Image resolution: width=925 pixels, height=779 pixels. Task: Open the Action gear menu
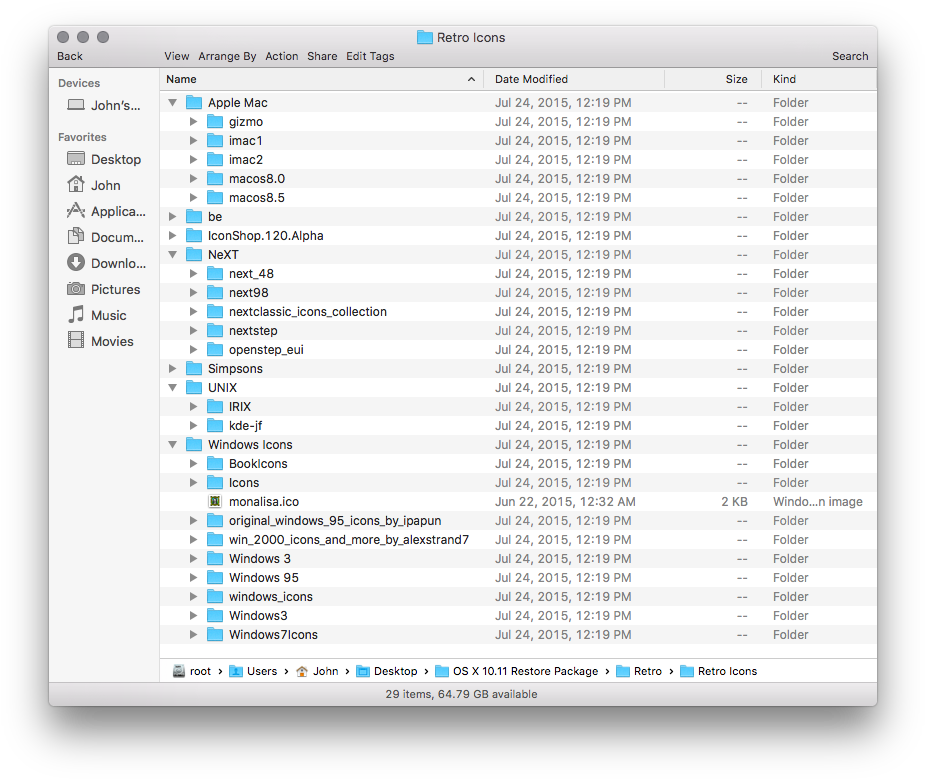[281, 56]
